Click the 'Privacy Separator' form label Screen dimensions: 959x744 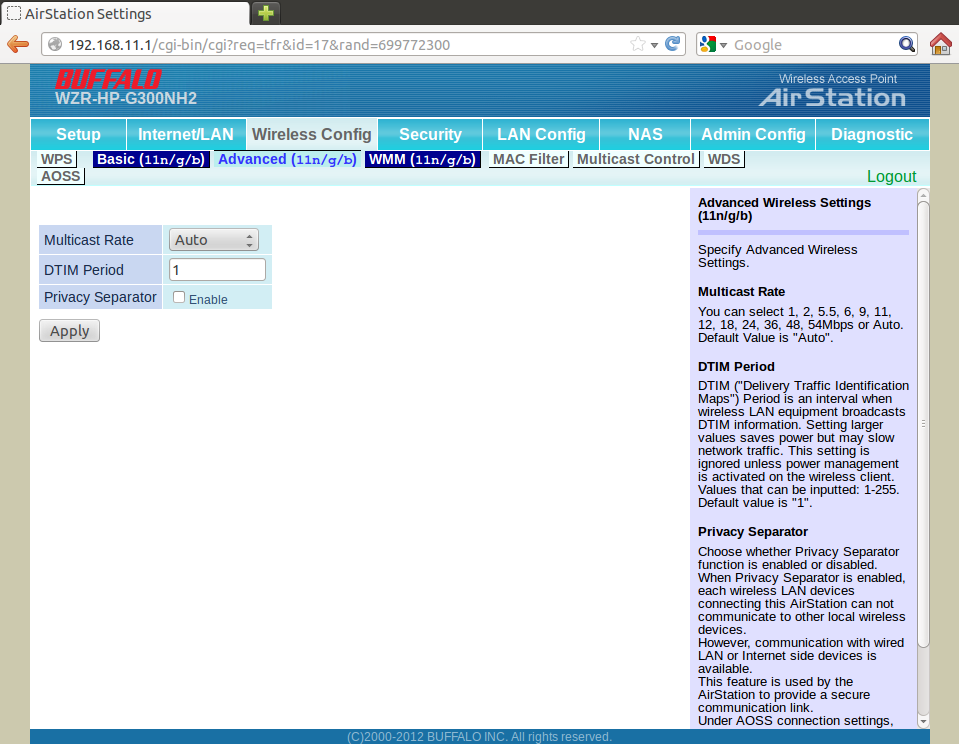point(100,297)
